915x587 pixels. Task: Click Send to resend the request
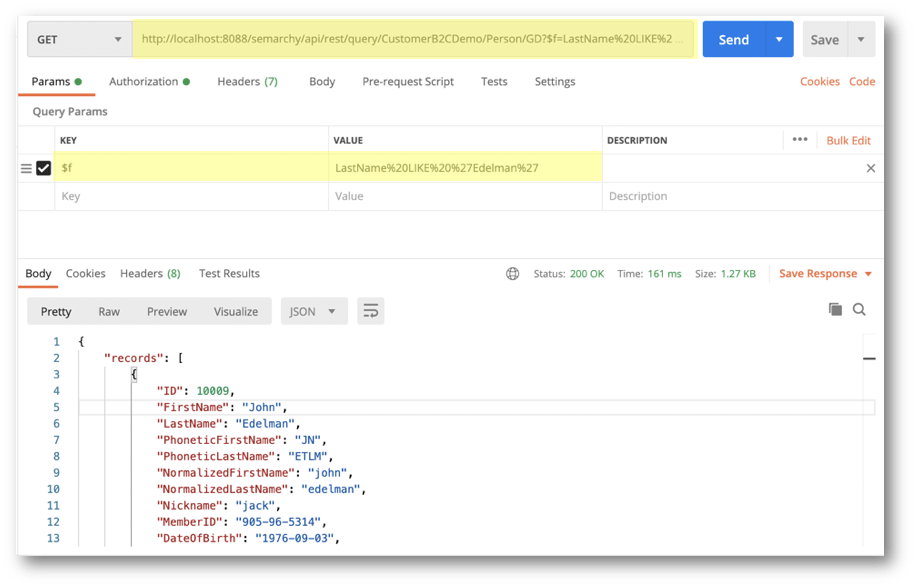tap(732, 38)
